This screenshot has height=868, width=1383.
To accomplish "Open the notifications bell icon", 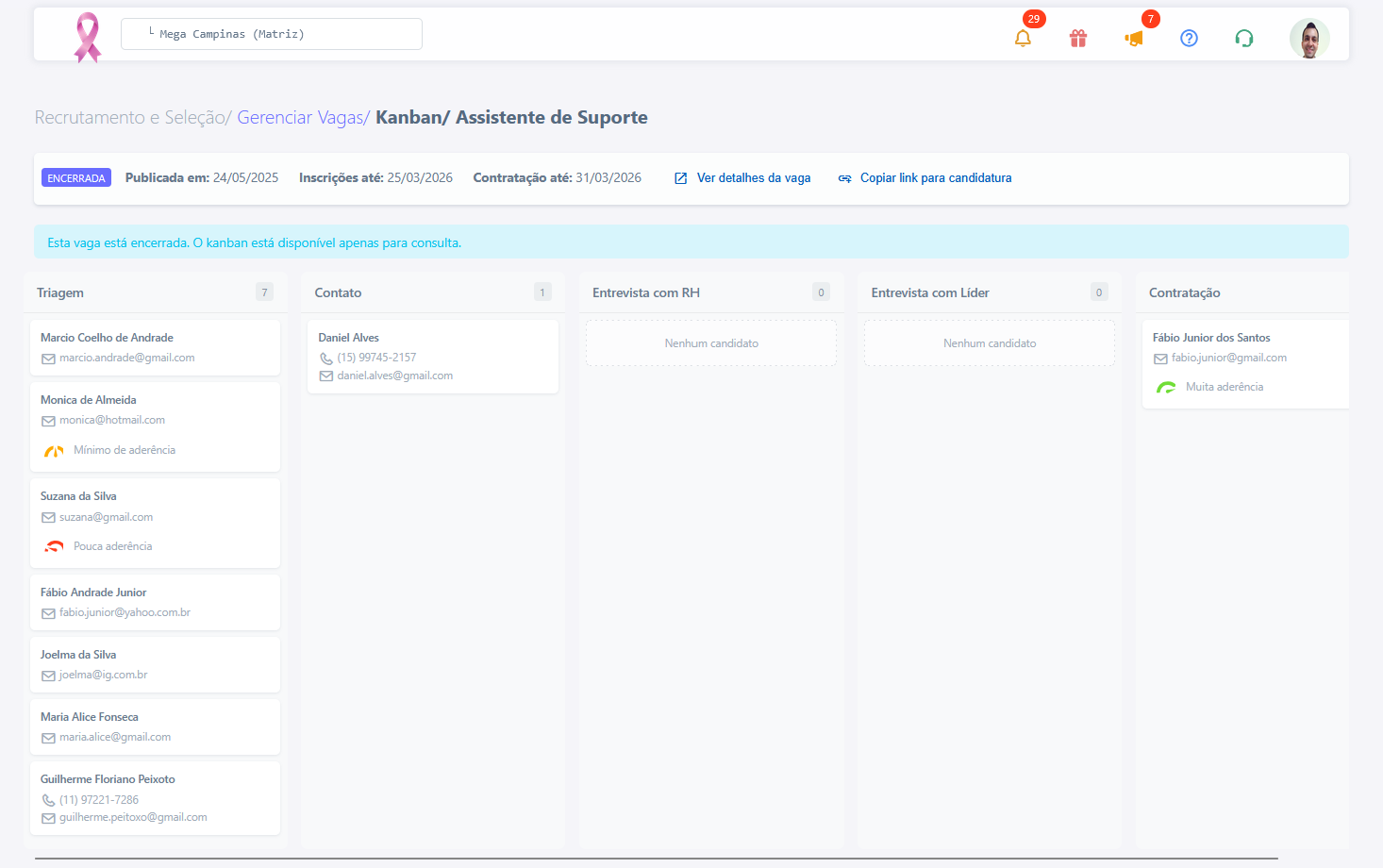I will [x=1023, y=39].
